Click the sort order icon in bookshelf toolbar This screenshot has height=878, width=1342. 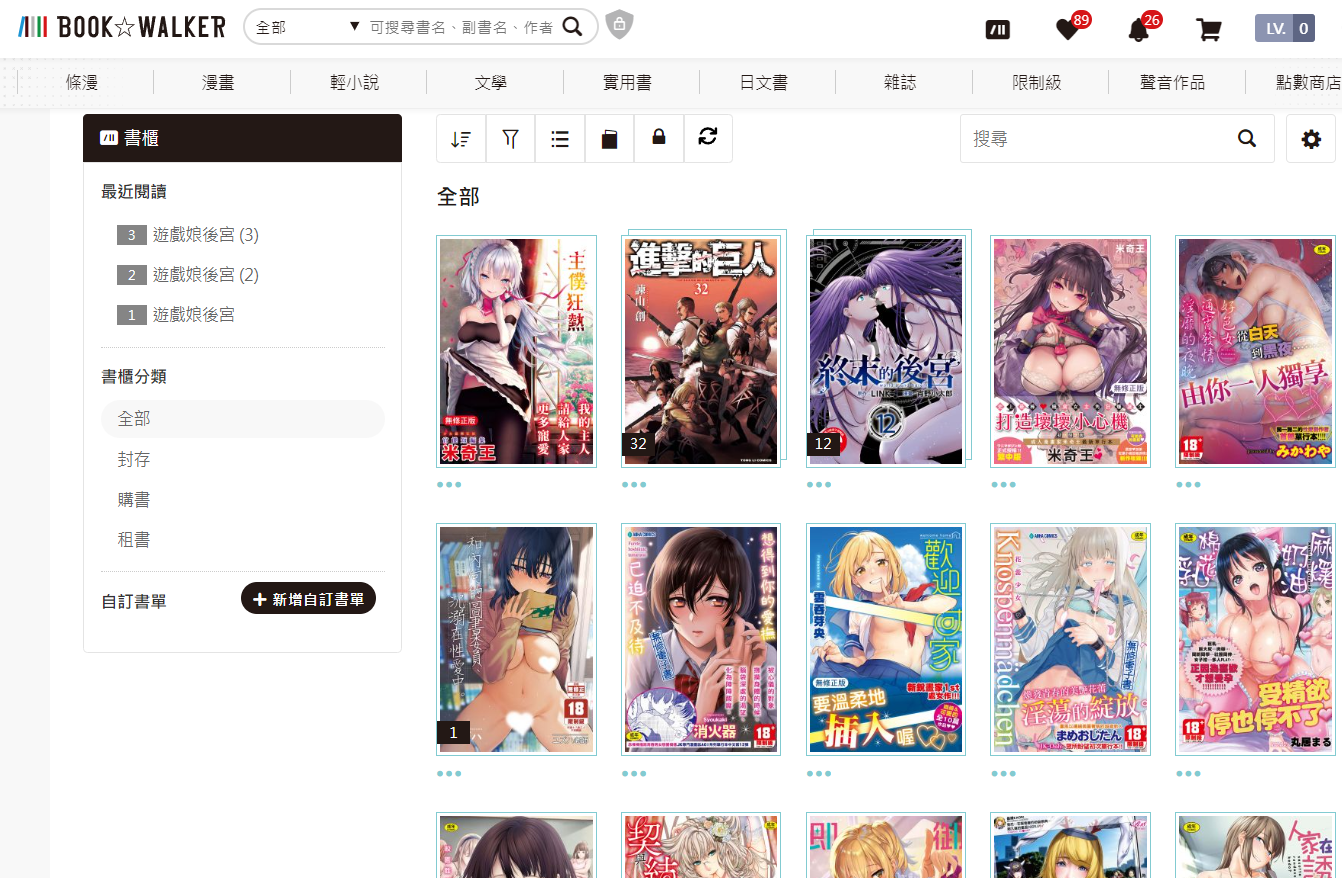pos(461,139)
